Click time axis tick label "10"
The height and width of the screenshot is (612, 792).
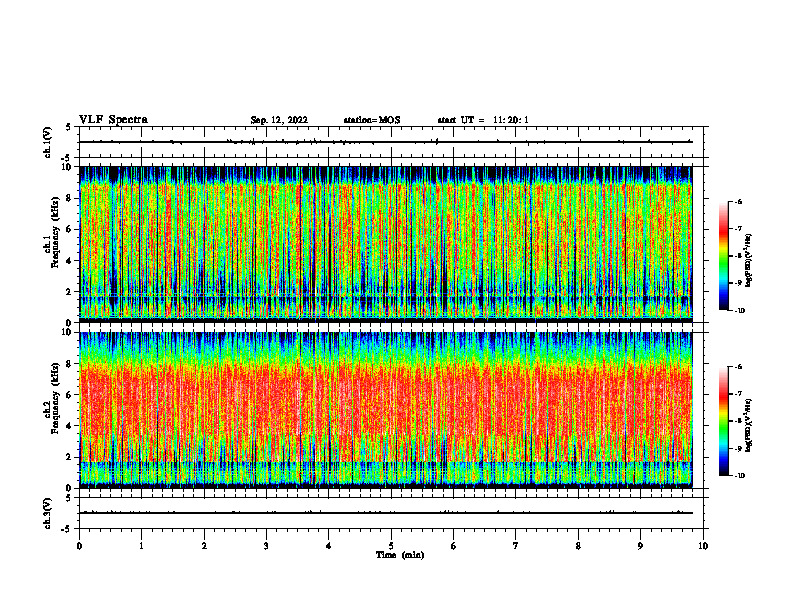click(x=703, y=546)
